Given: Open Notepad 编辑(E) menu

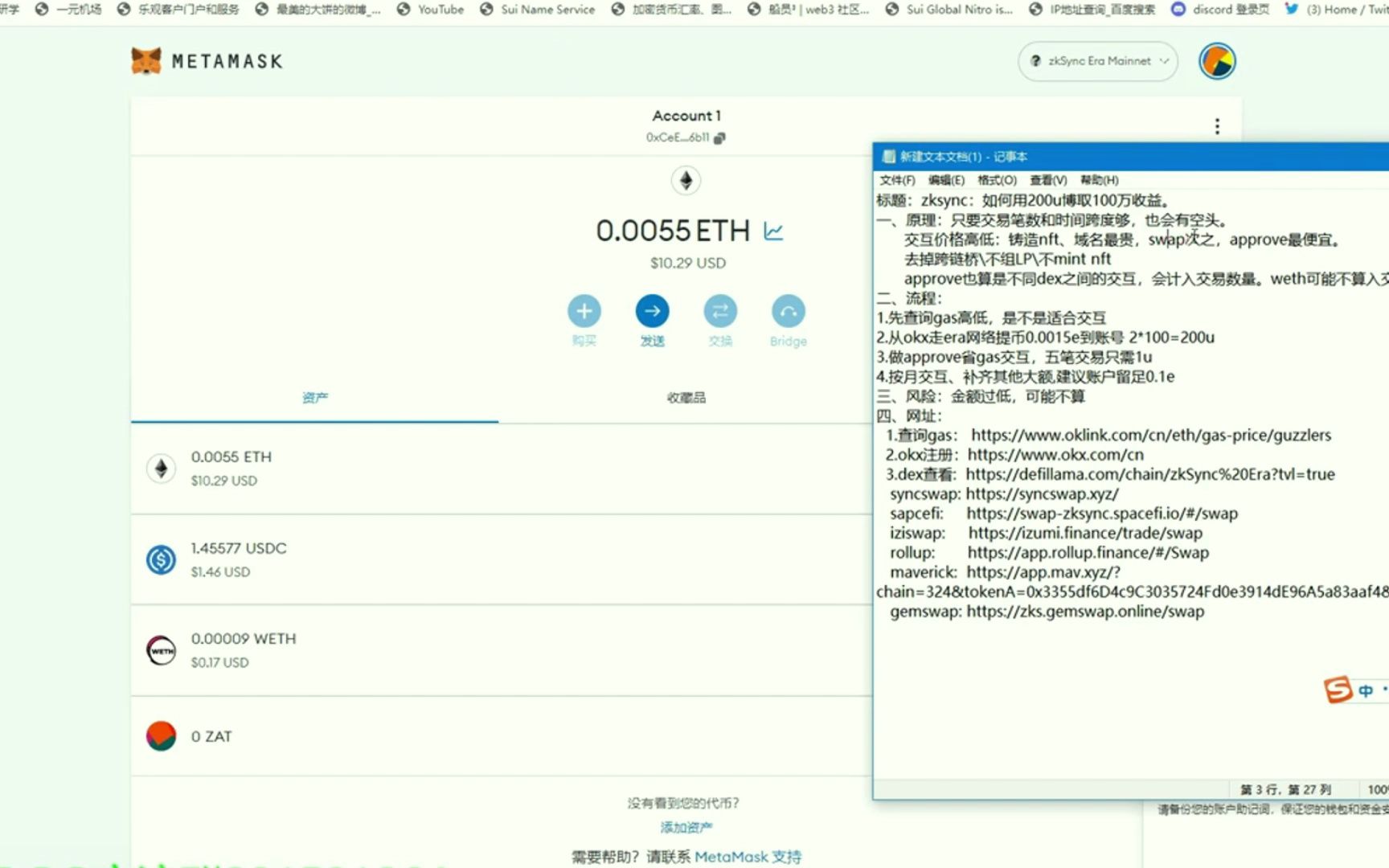Looking at the screenshot, I should click(x=946, y=180).
